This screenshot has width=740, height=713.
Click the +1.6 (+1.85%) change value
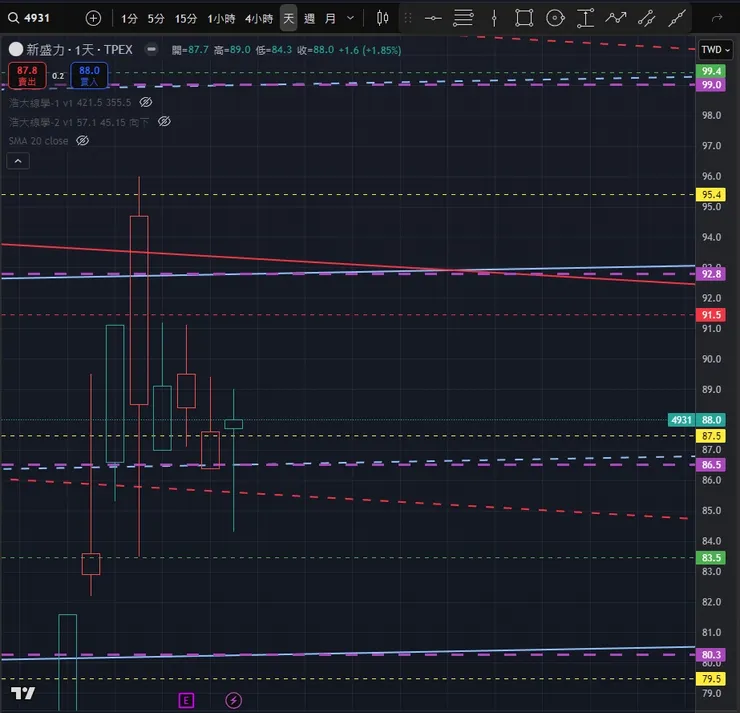[370, 50]
